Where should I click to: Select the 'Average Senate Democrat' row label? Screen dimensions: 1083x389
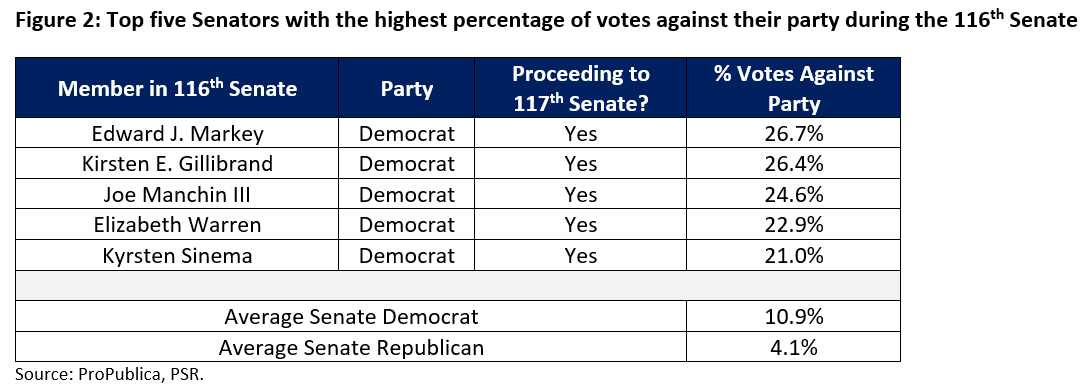pos(352,316)
